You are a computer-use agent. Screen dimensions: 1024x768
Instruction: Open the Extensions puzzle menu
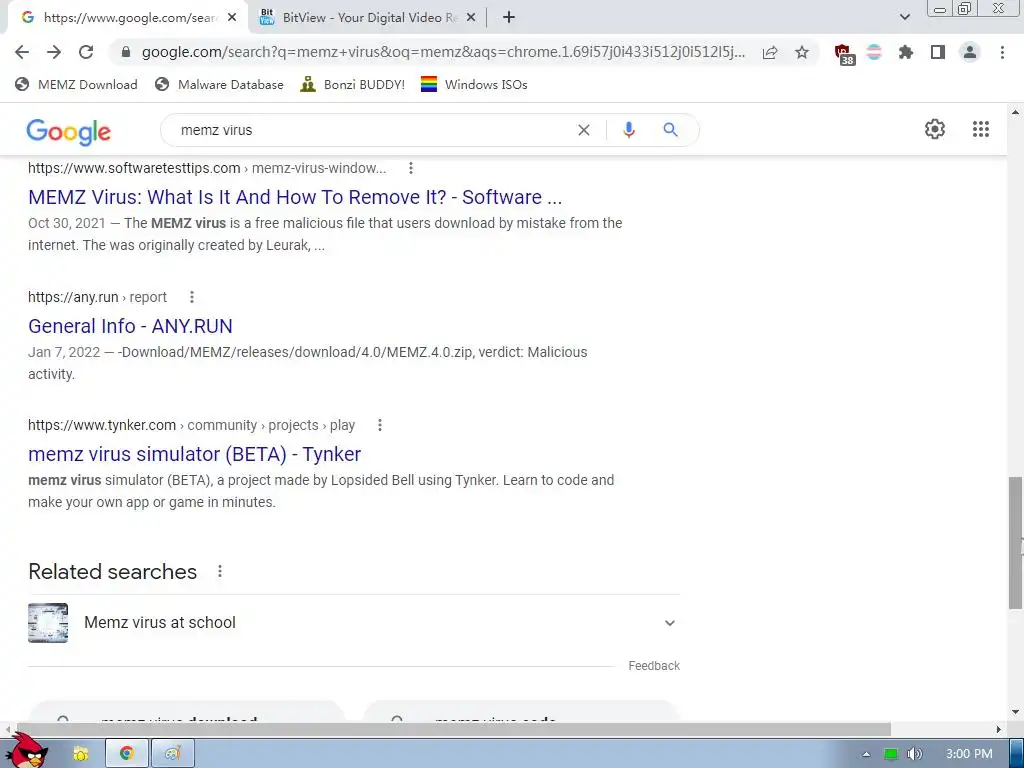pos(906,52)
